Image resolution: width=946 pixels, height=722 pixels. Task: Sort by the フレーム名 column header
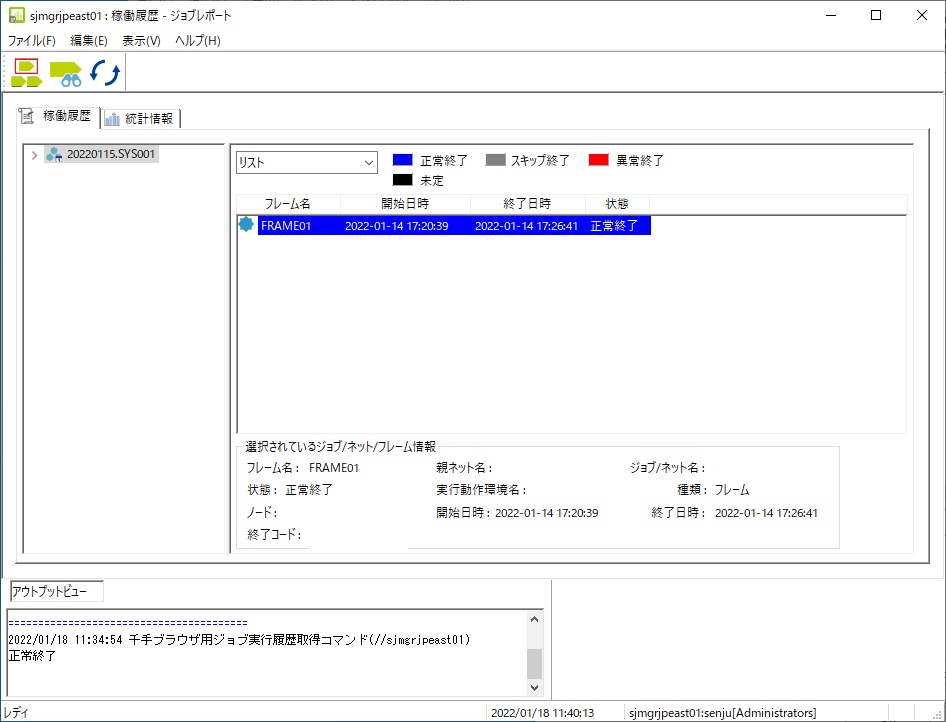click(288, 204)
